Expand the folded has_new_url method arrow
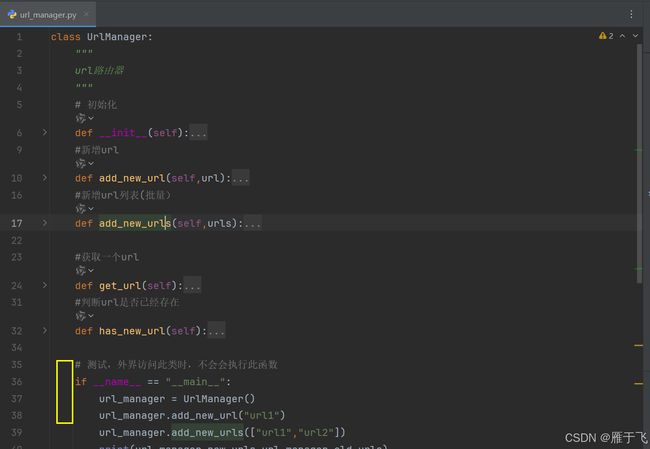This screenshot has width=650, height=449. point(45,330)
